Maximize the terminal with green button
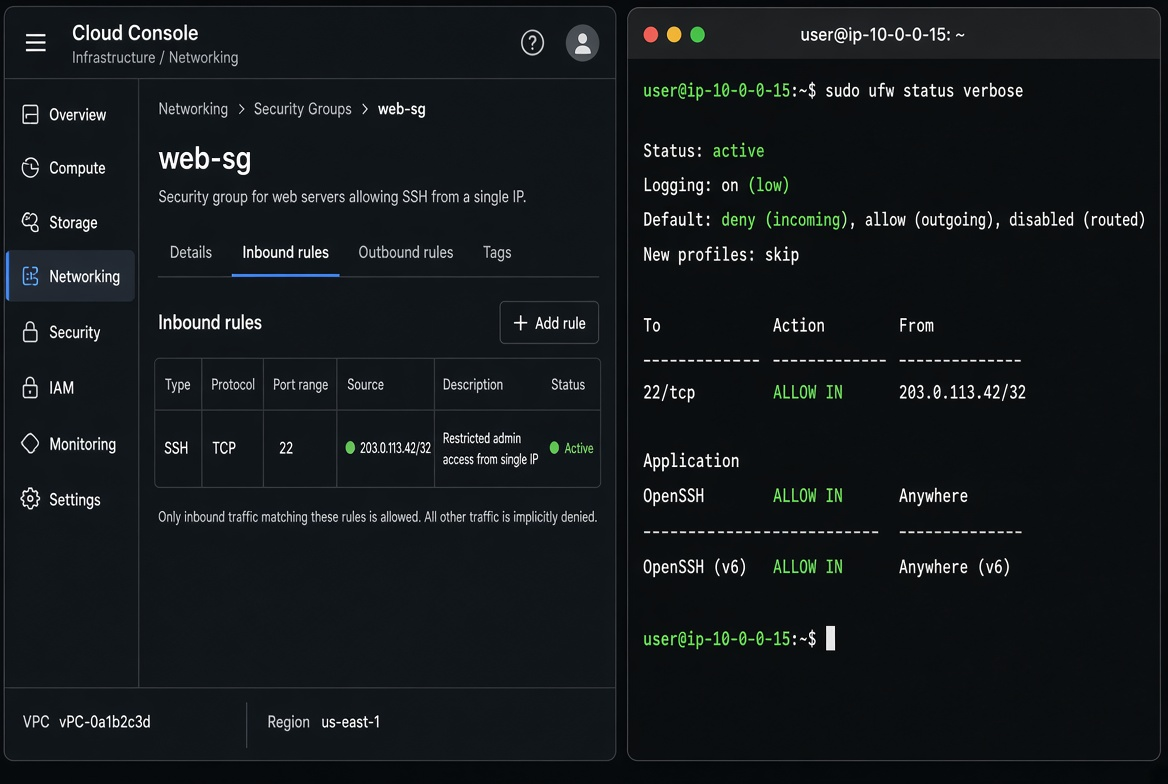 [x=698, y=35]
